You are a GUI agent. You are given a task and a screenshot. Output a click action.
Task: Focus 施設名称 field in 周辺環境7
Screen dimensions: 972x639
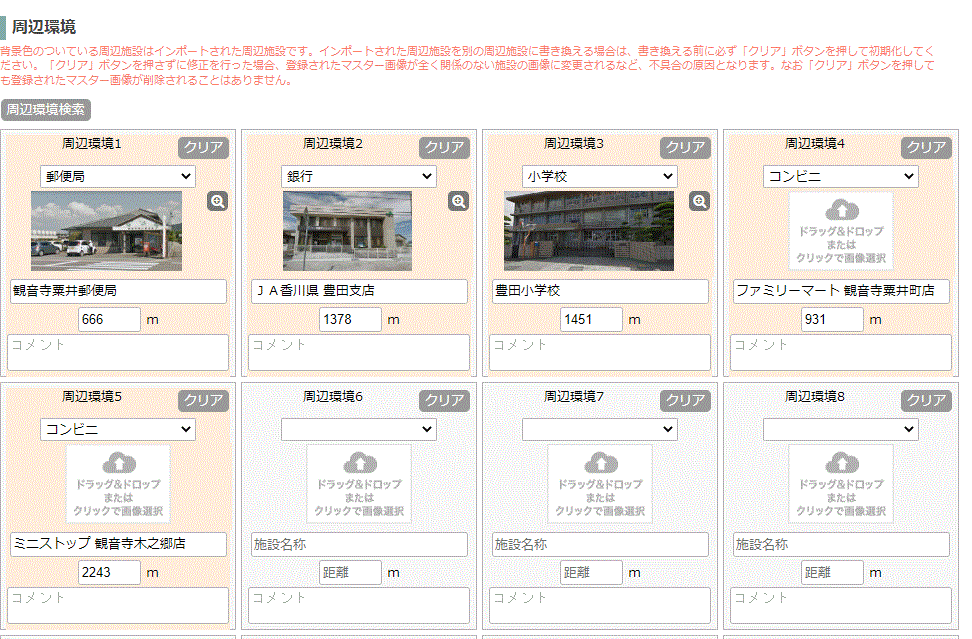tap(601, 544)
